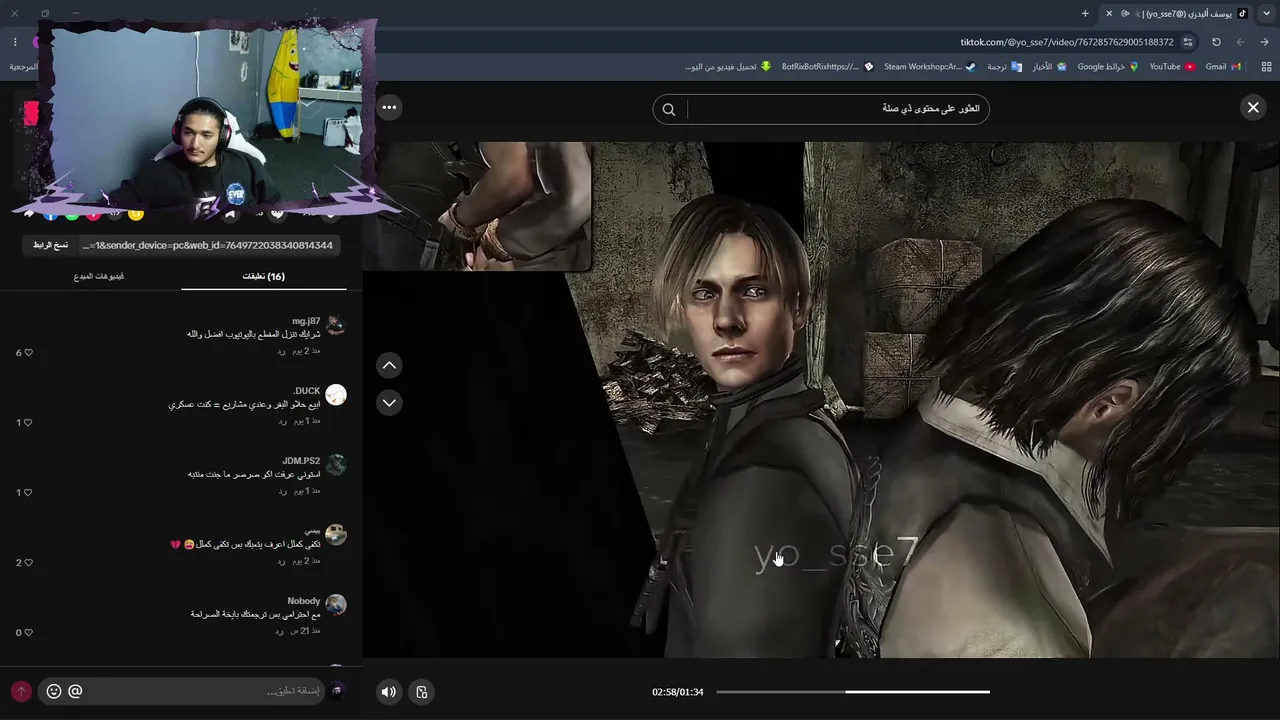Image resolution: width=1280 pixels, height=720 pixels.
Task: Like the comment by mg.j87
Action: tap(28, 352)
